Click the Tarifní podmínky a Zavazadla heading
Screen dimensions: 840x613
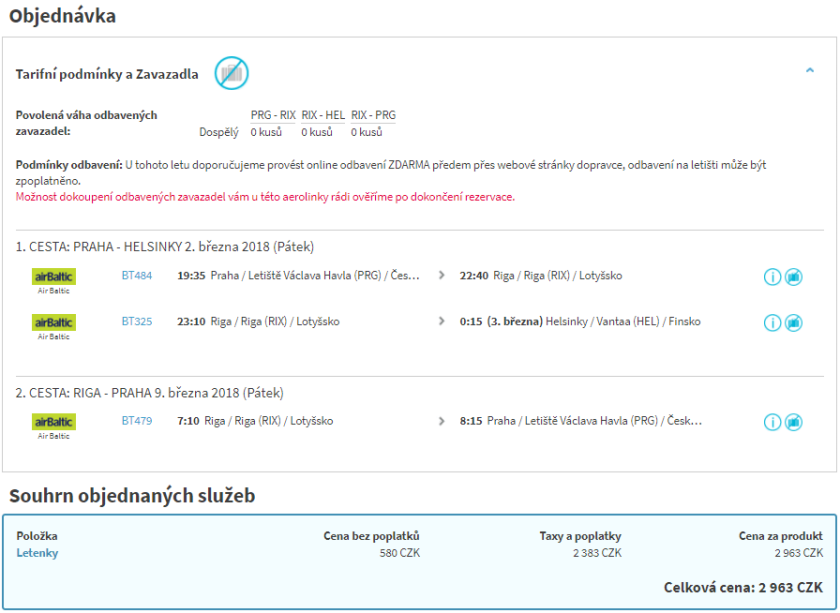pos(107,74)
